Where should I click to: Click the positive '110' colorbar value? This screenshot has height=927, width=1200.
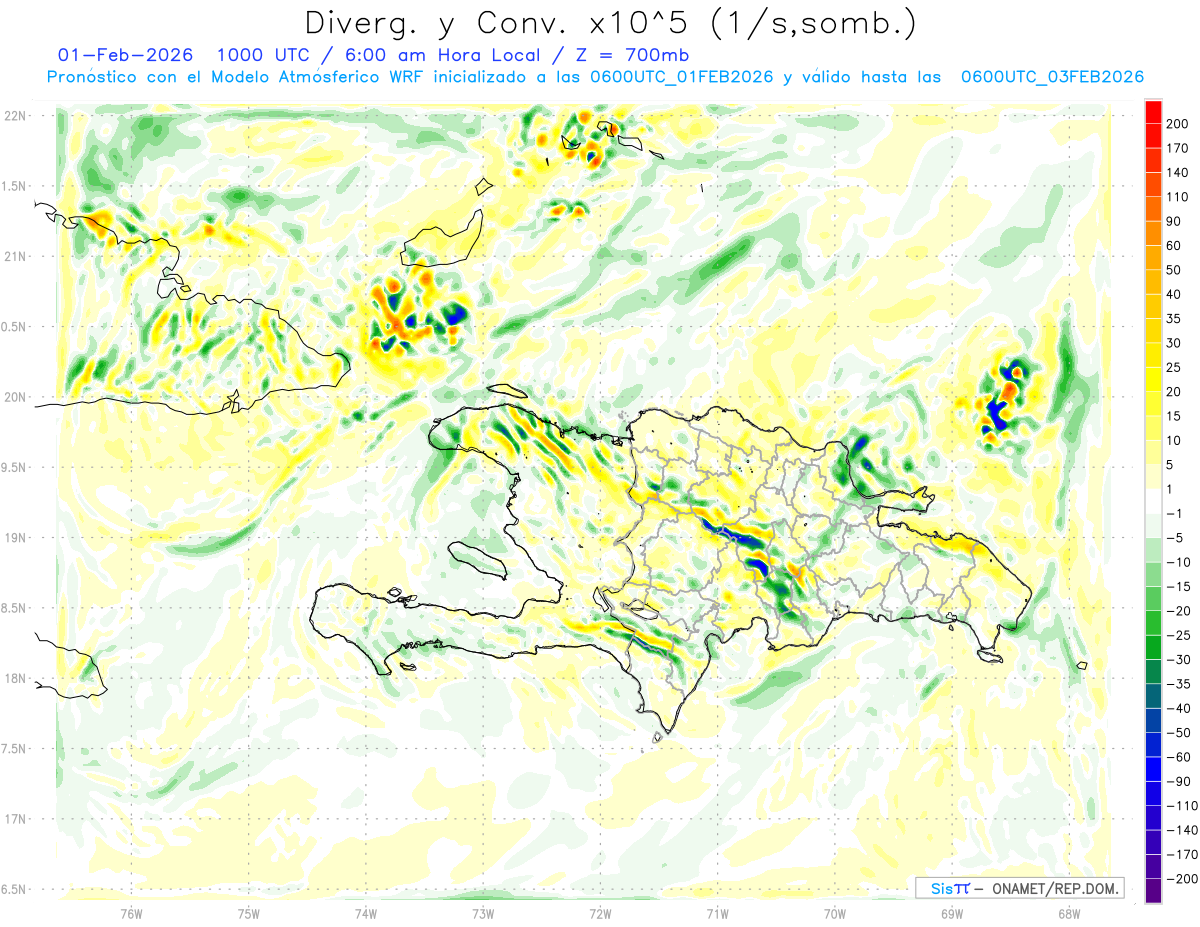[x=1178, y=197]
